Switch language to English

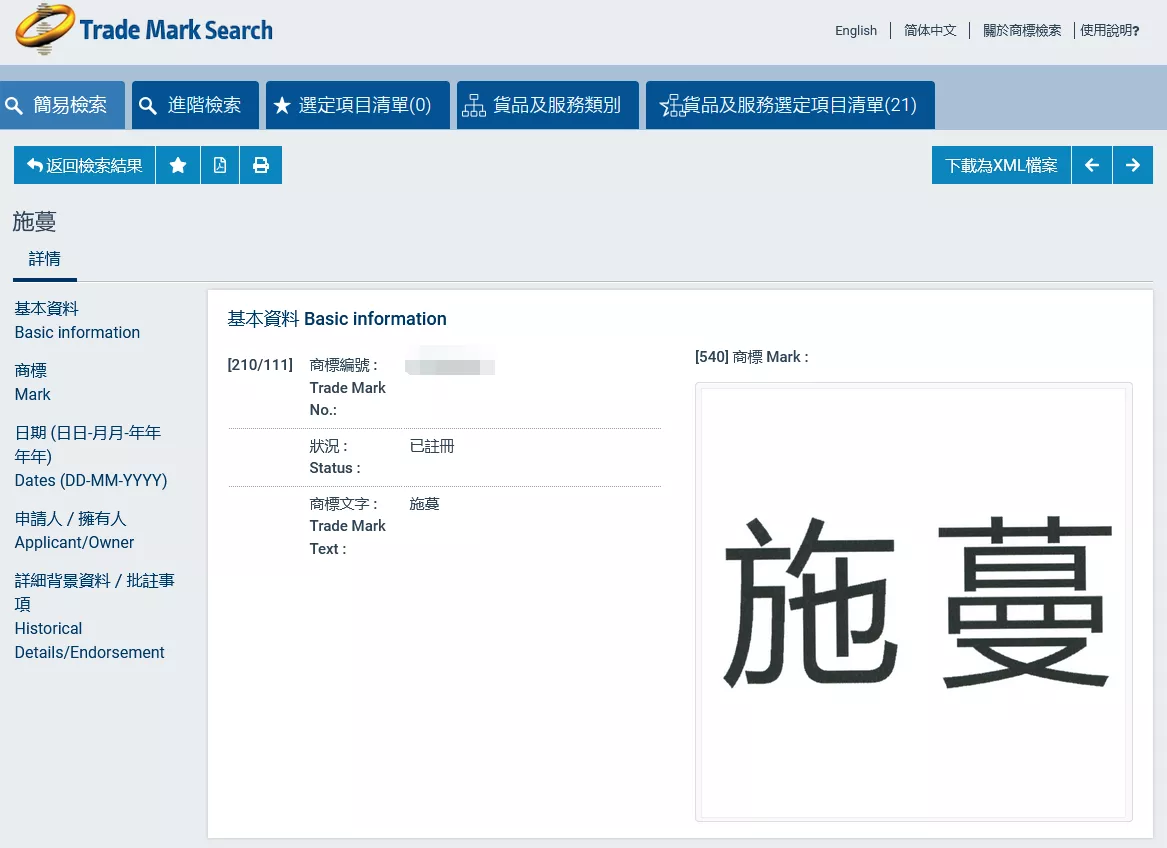click(x=856, y=31)
